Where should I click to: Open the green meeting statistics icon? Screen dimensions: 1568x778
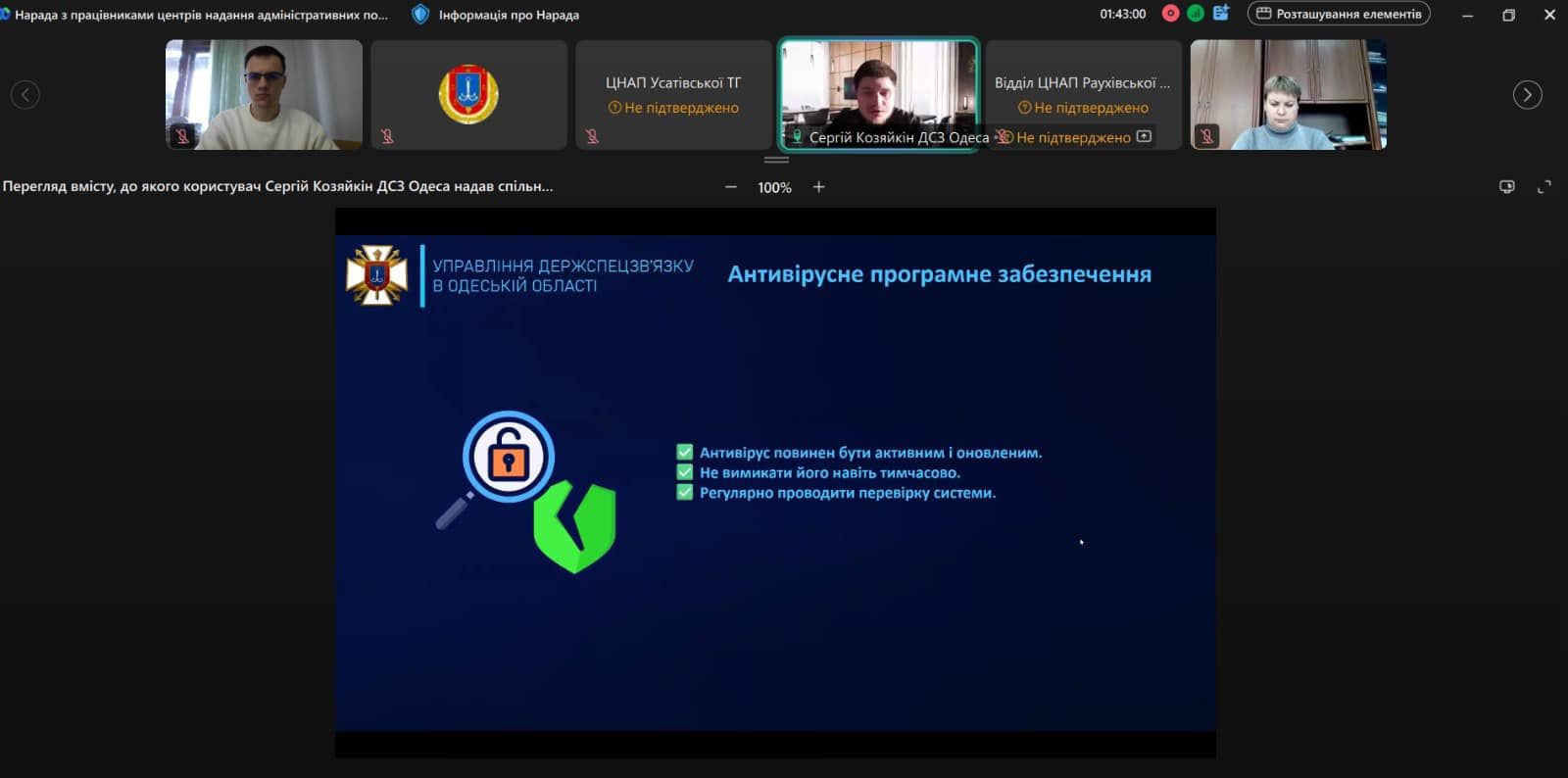click(x=1196, y=14)
